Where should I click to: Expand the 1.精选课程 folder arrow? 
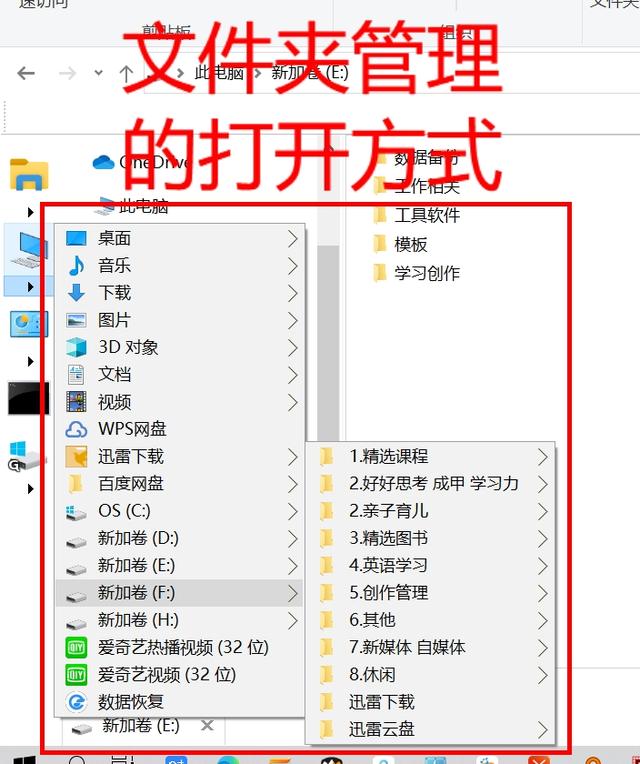tap(543, 457)
